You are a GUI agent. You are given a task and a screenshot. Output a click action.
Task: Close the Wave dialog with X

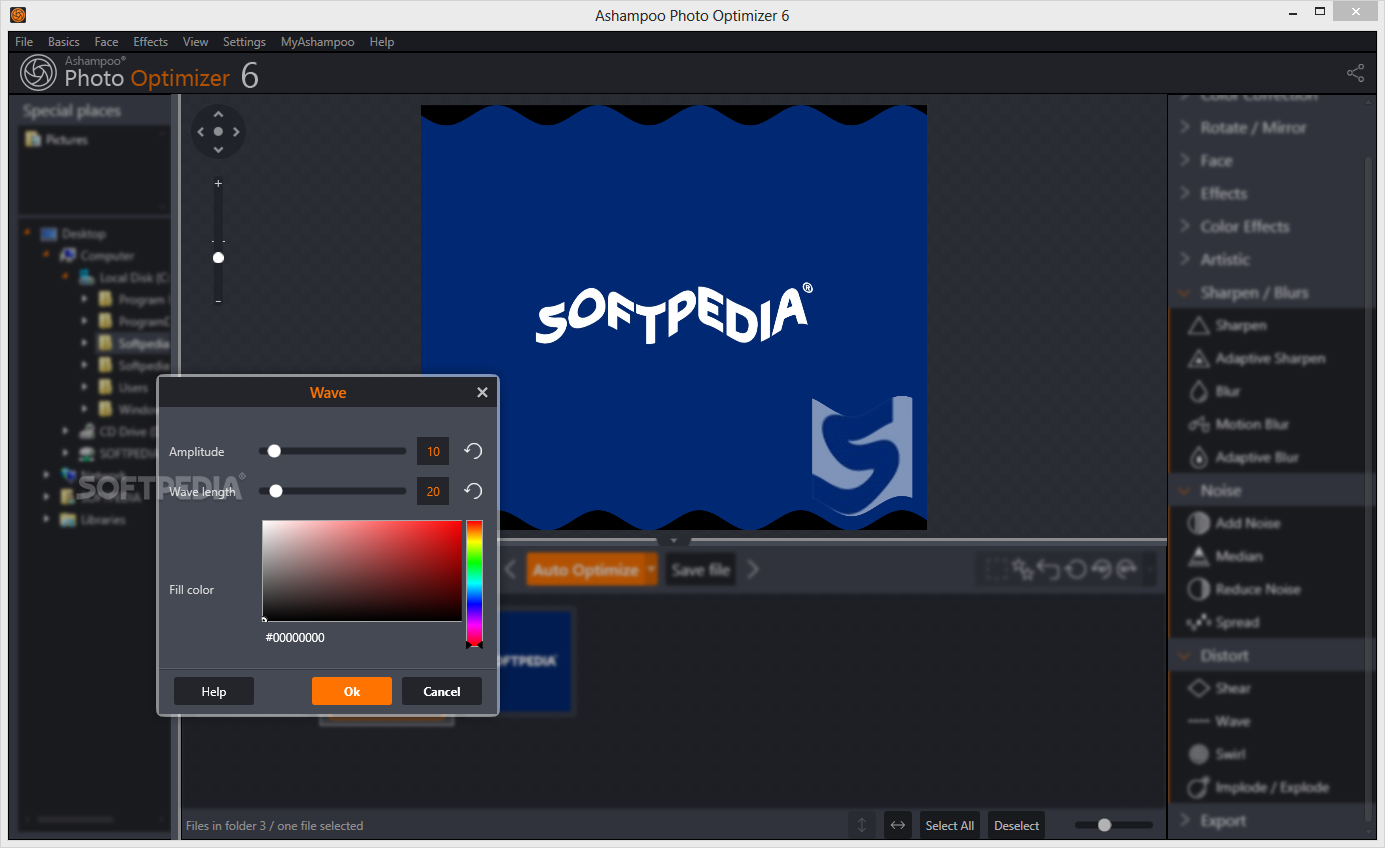[482, 392]
